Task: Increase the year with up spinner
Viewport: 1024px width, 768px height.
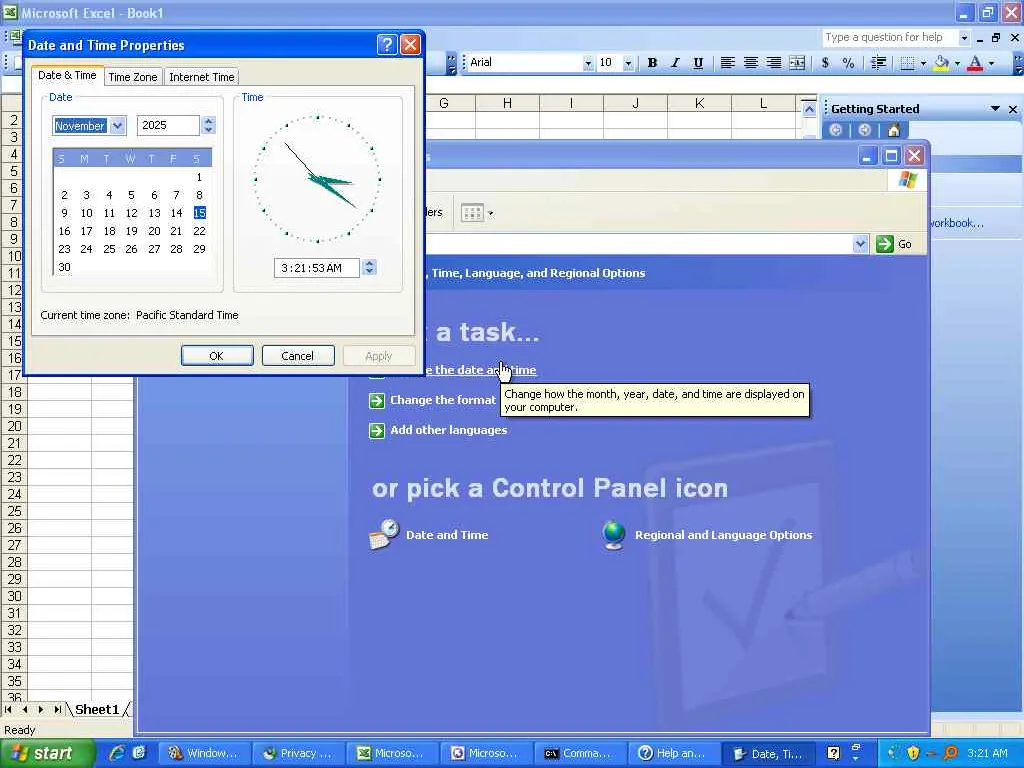Action: [208, 121]
